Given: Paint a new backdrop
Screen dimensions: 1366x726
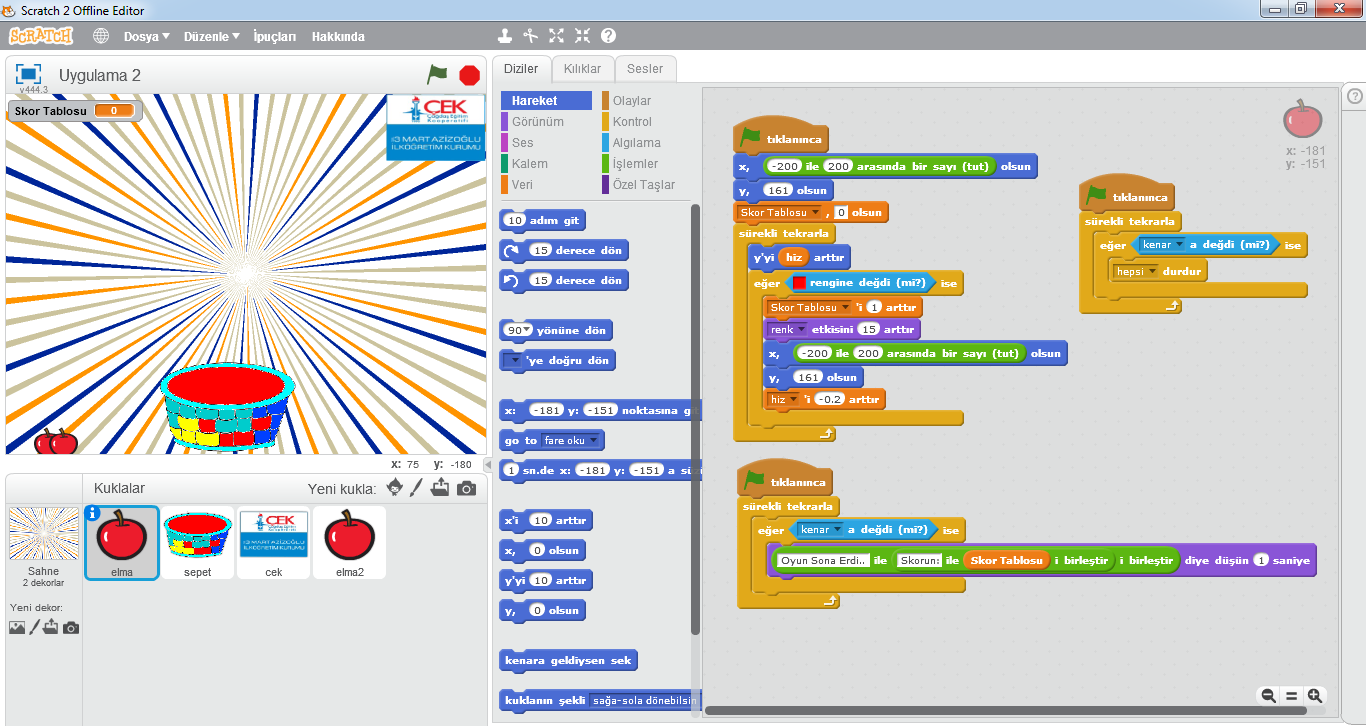Looking at the screenshot, I should coord(34,627).
